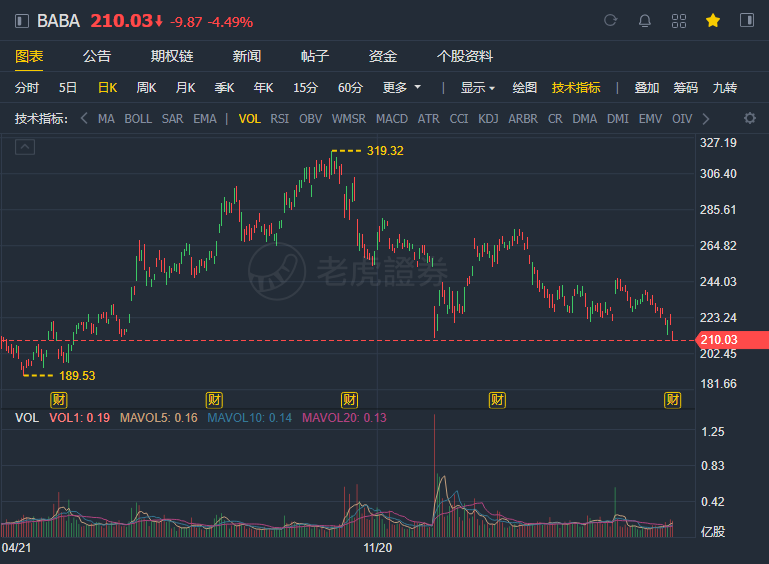Open the 个股资料 stock profile tab
The width and height of the screenshot is (769, 564).
(464, 56)
